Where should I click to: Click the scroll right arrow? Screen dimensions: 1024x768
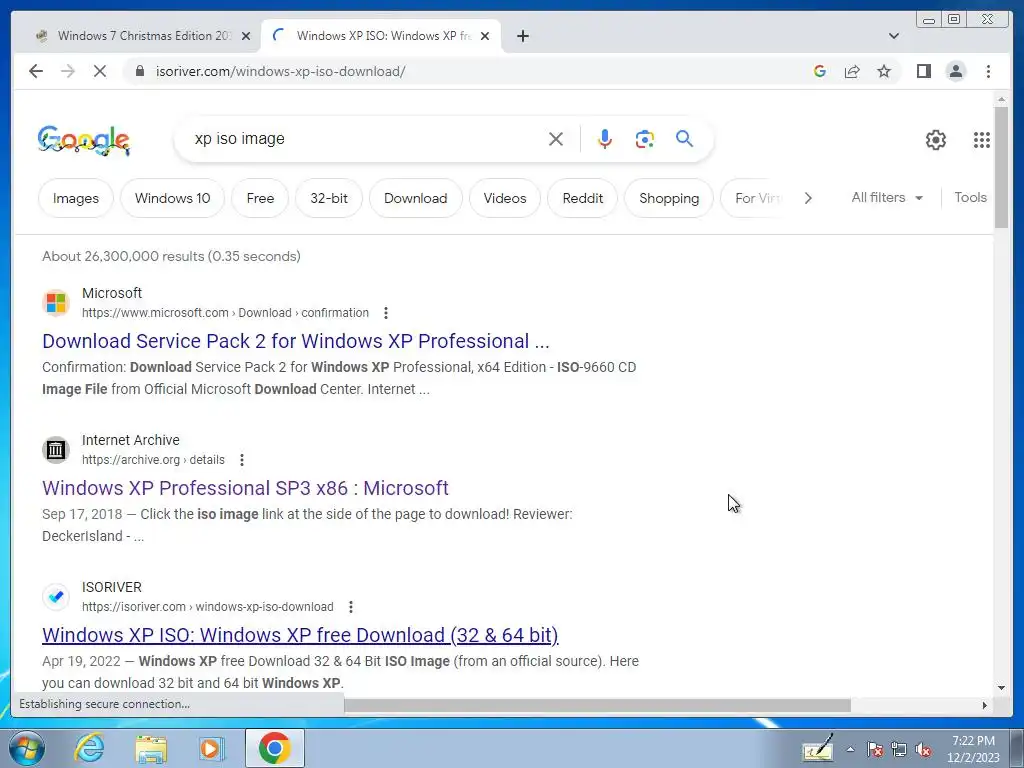pyautogui.click(x=985, y=705)
